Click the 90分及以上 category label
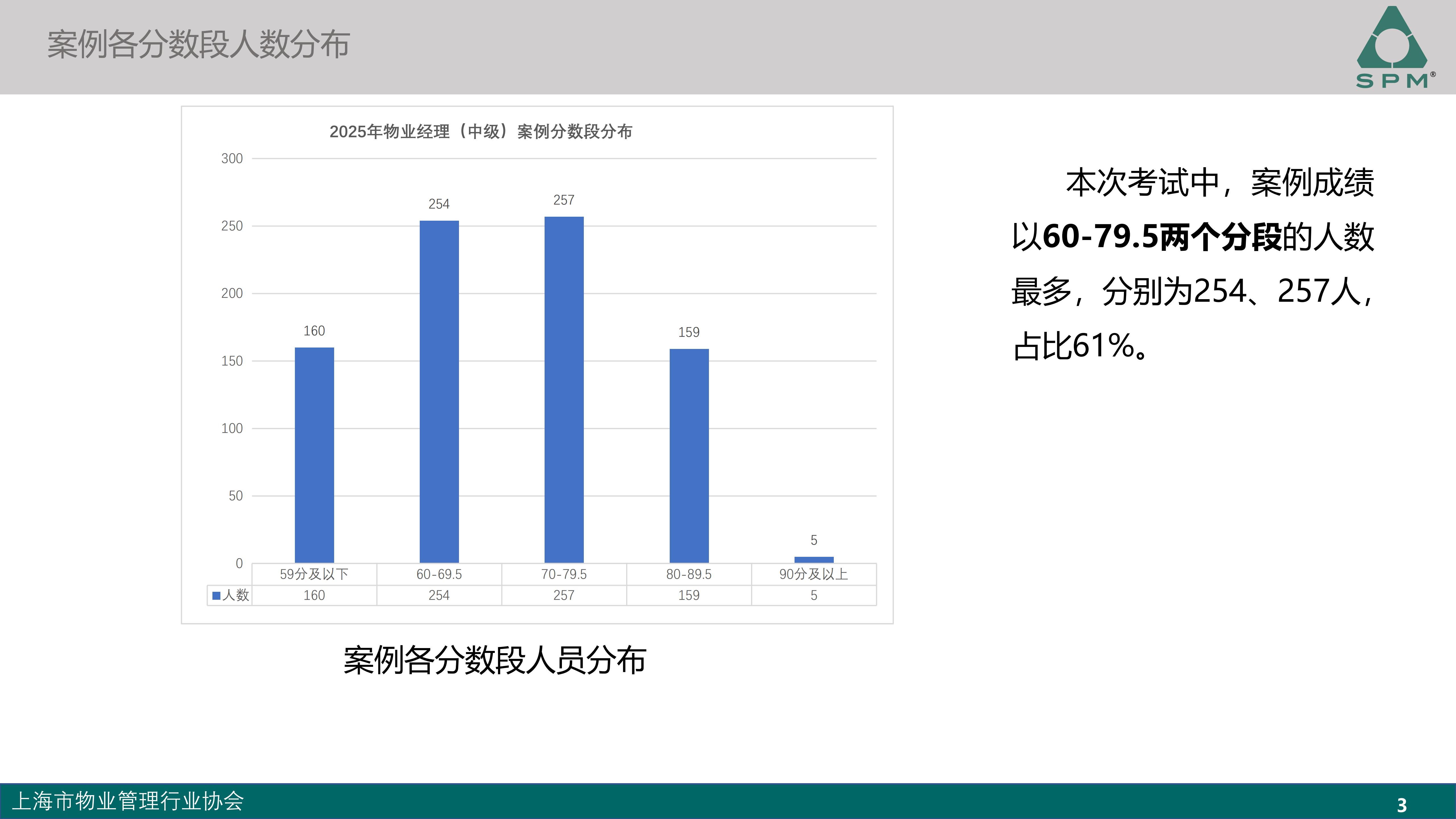The height and width of the screenshot is (819, 1456). click(813, 574)
